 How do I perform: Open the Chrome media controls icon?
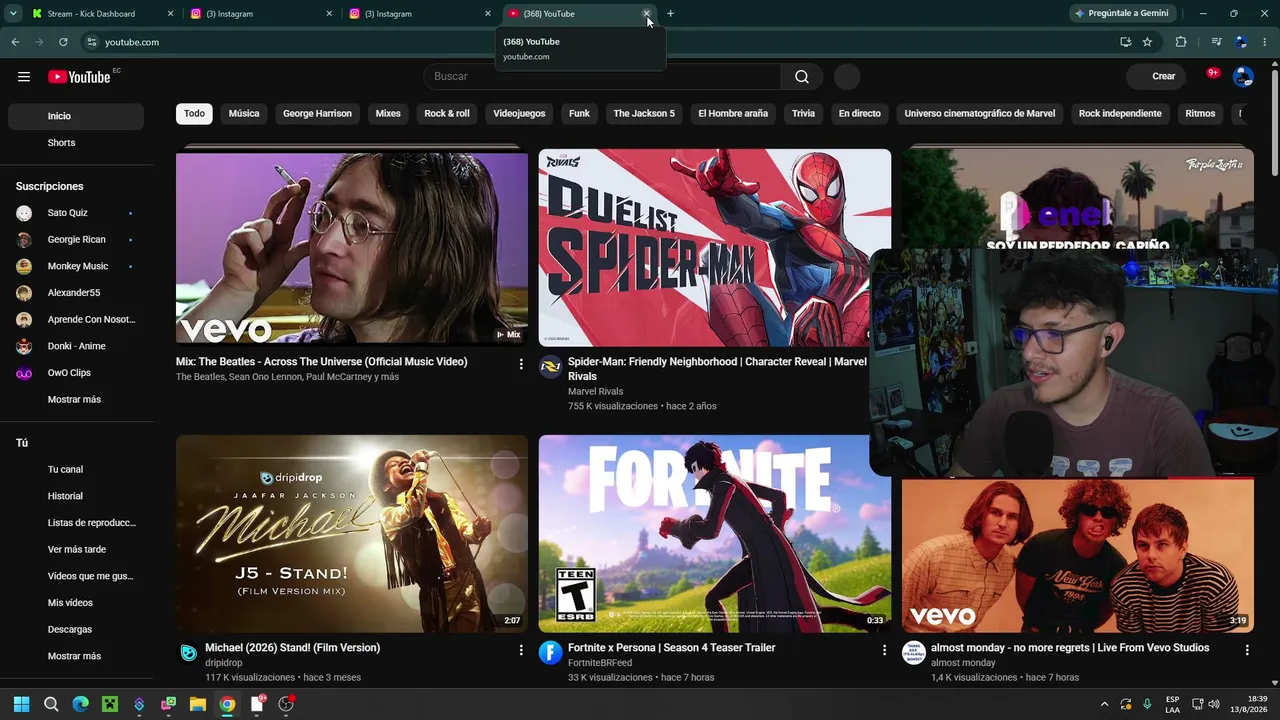click(1216, 42)
